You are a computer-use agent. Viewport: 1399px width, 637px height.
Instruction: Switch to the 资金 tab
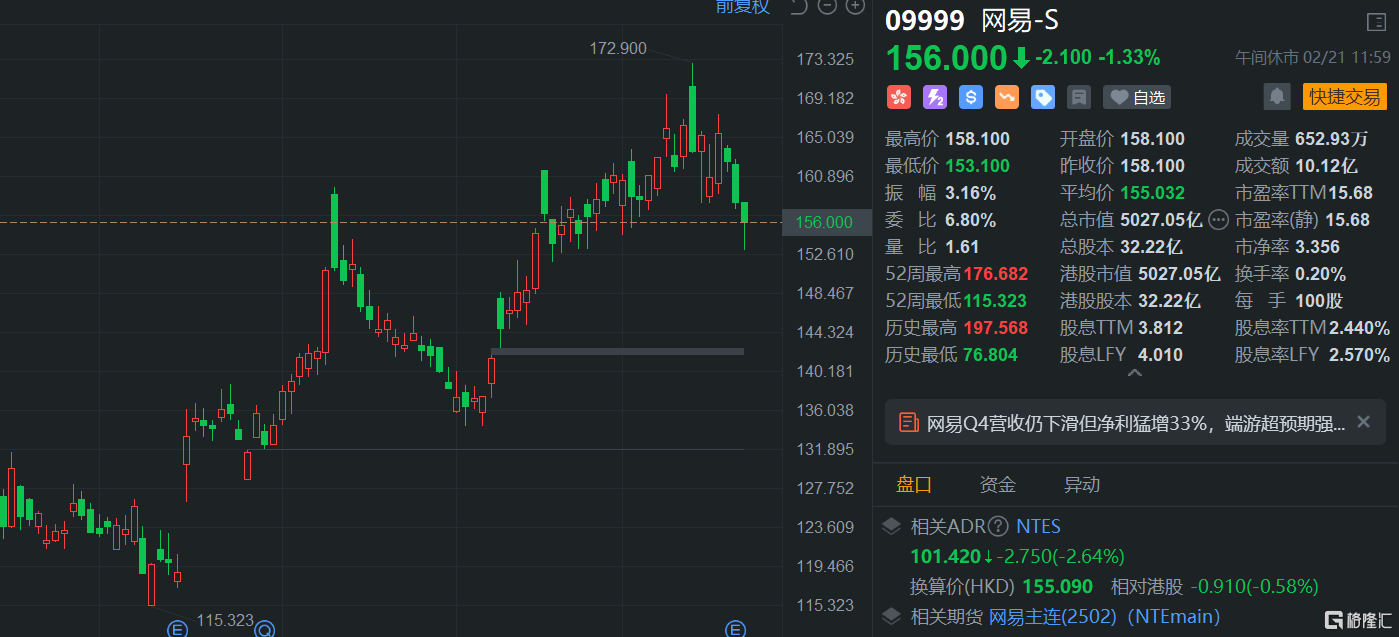click(998, 485)
